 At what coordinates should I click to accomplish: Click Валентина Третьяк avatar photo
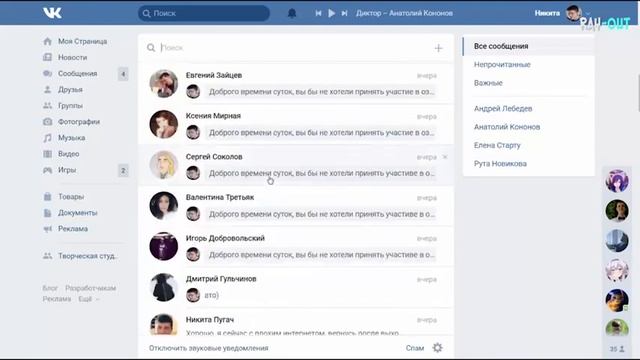pyautogui.click(x=164, y=206)
